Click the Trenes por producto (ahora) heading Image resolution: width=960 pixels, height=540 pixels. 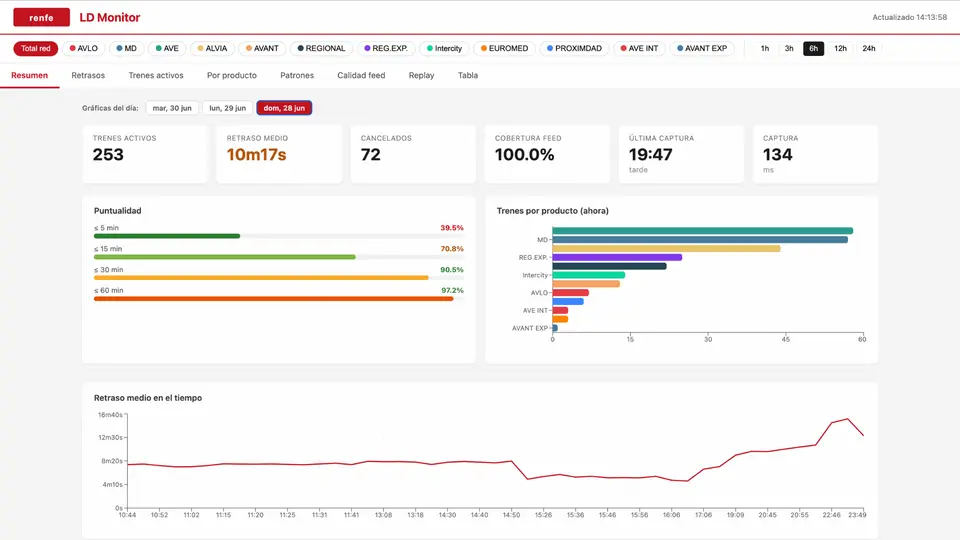[552, 211]
